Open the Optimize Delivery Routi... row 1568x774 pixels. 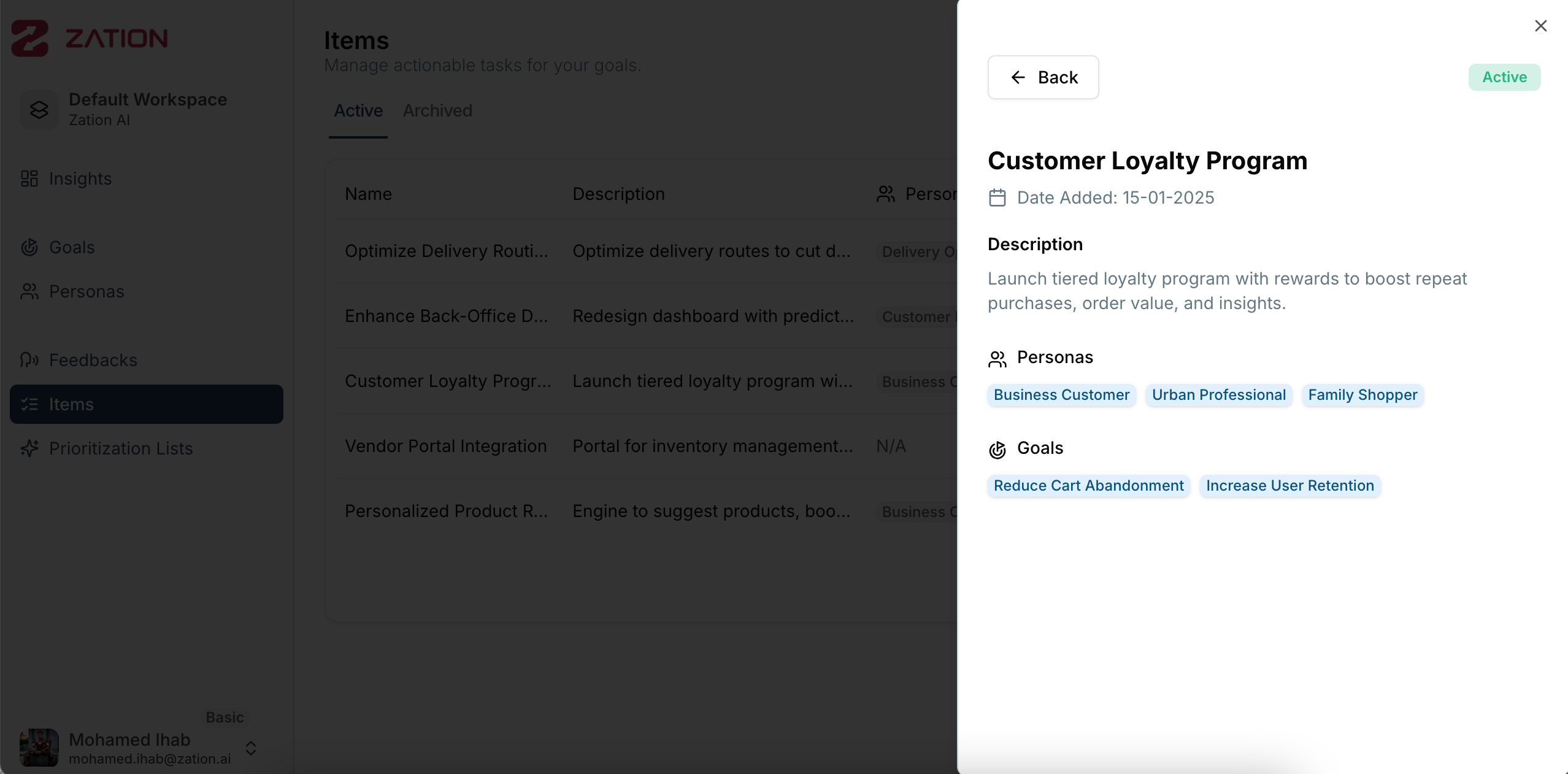[645, 251]
